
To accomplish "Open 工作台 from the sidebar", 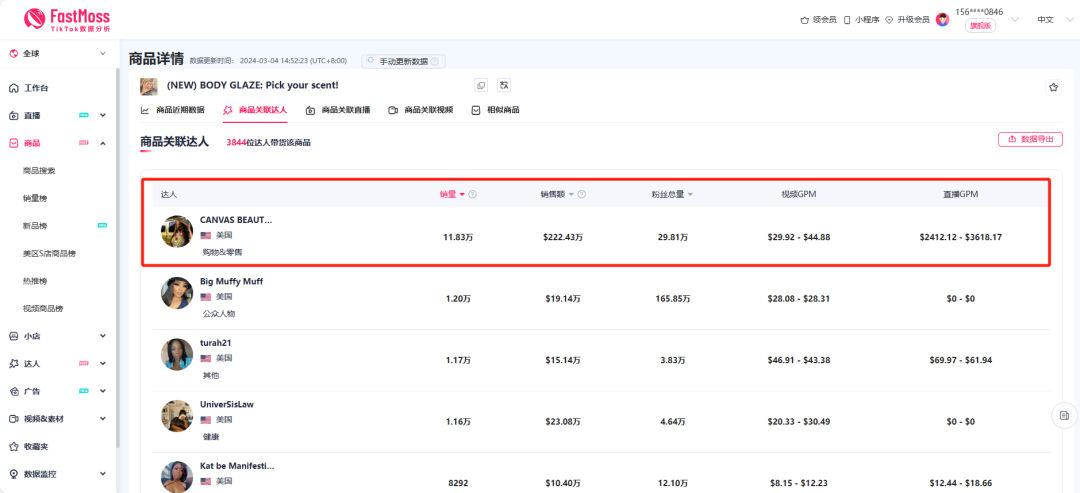I will tap(36, 88).
